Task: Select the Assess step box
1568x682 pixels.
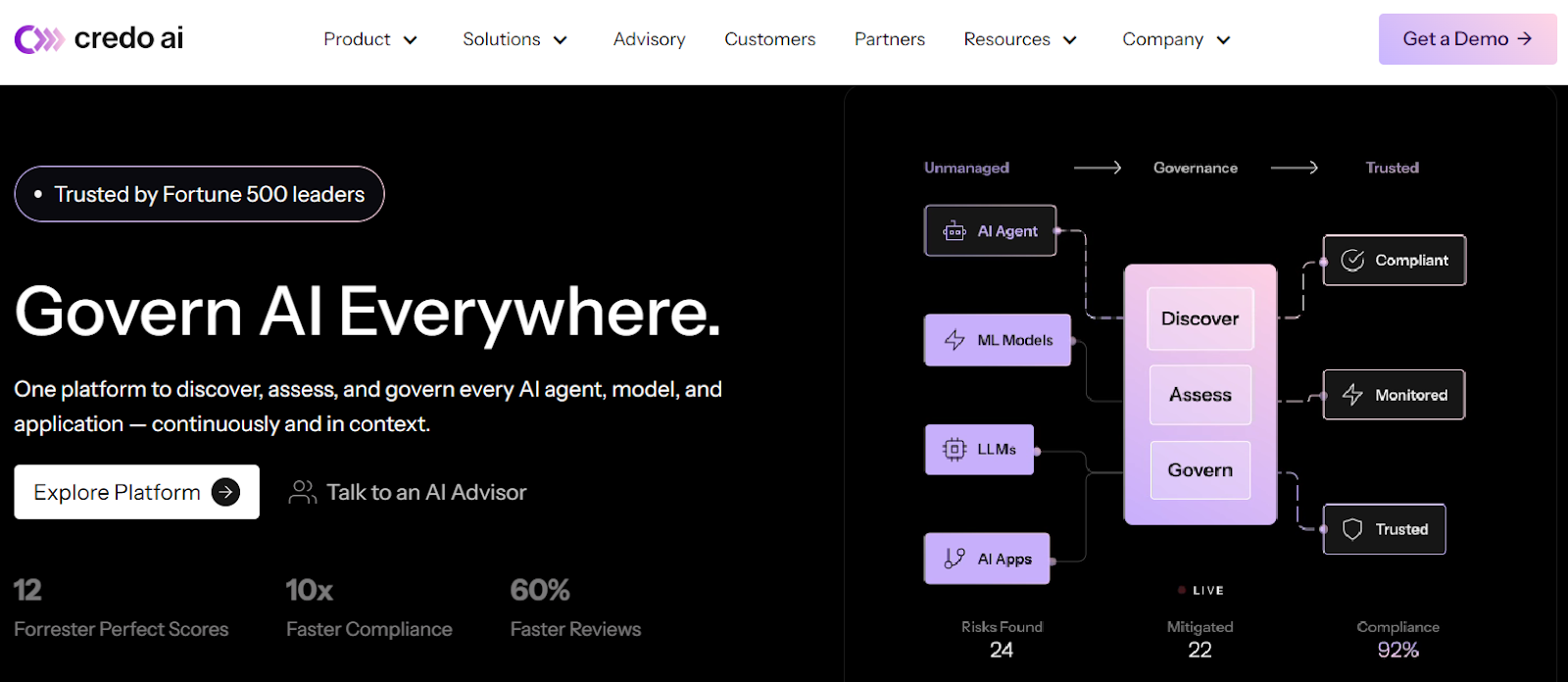Action: [x=1200, y=395]
